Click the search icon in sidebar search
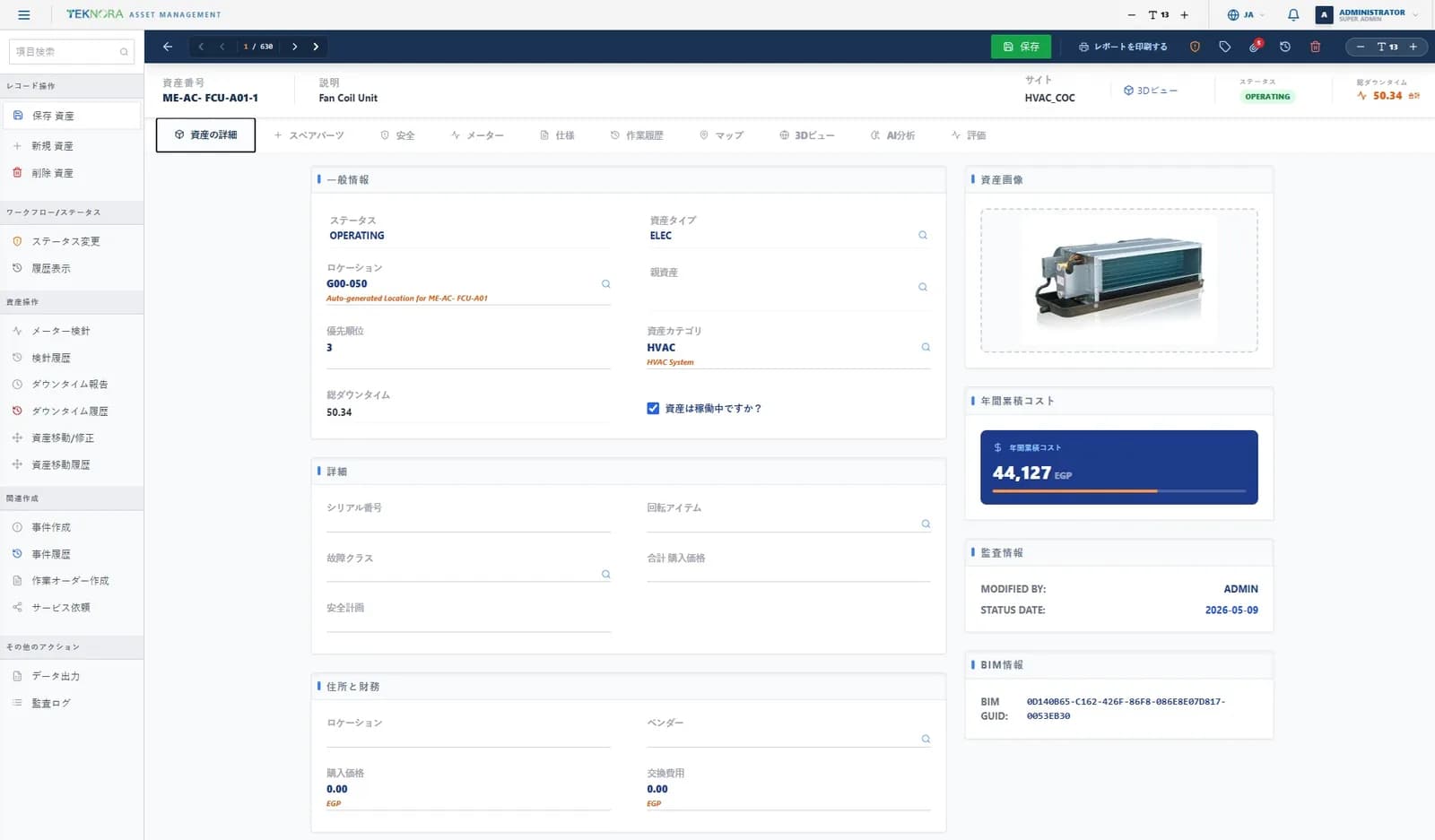 tap(124, 52)
